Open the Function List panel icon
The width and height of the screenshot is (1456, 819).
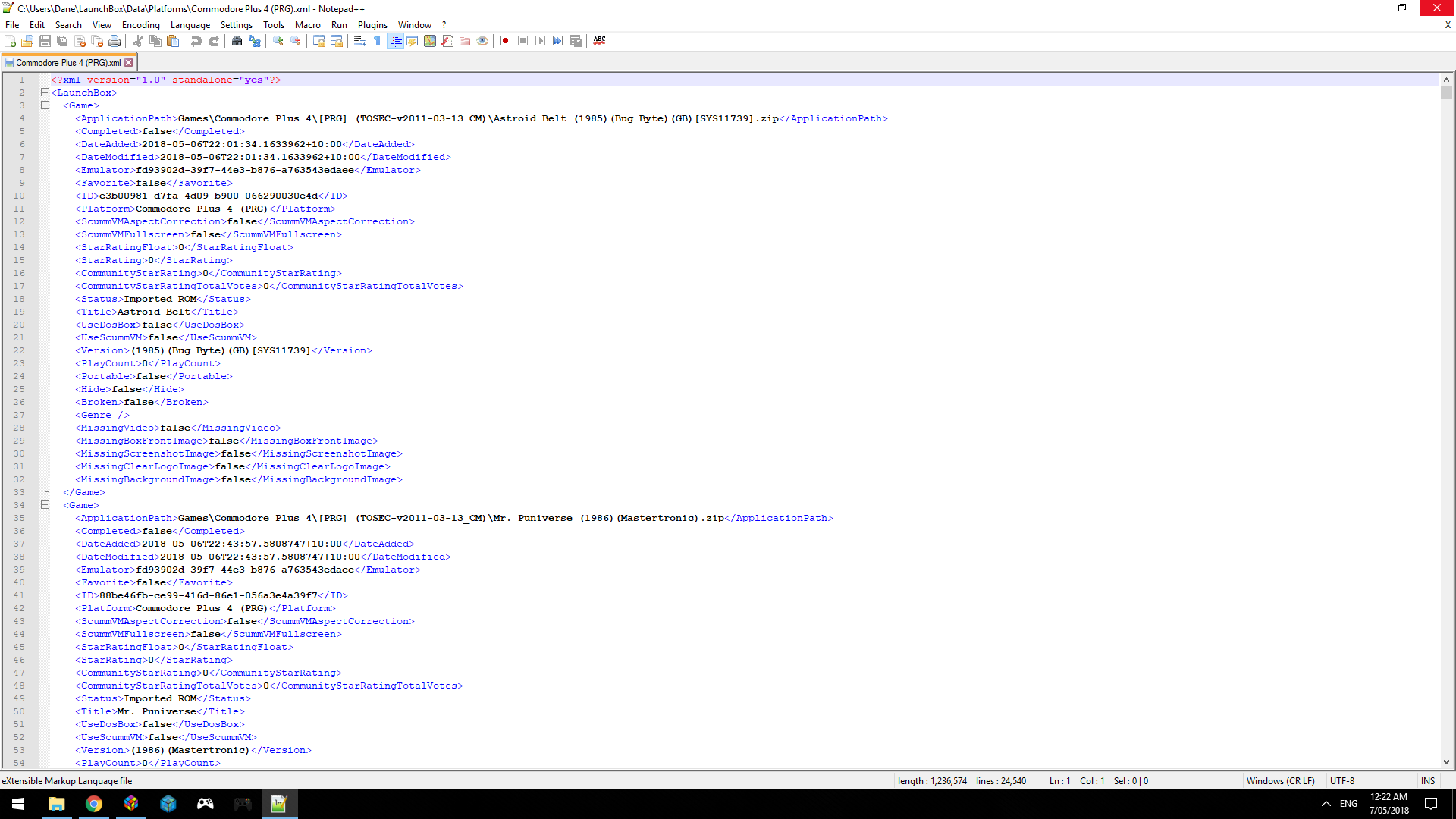[447, 41]
